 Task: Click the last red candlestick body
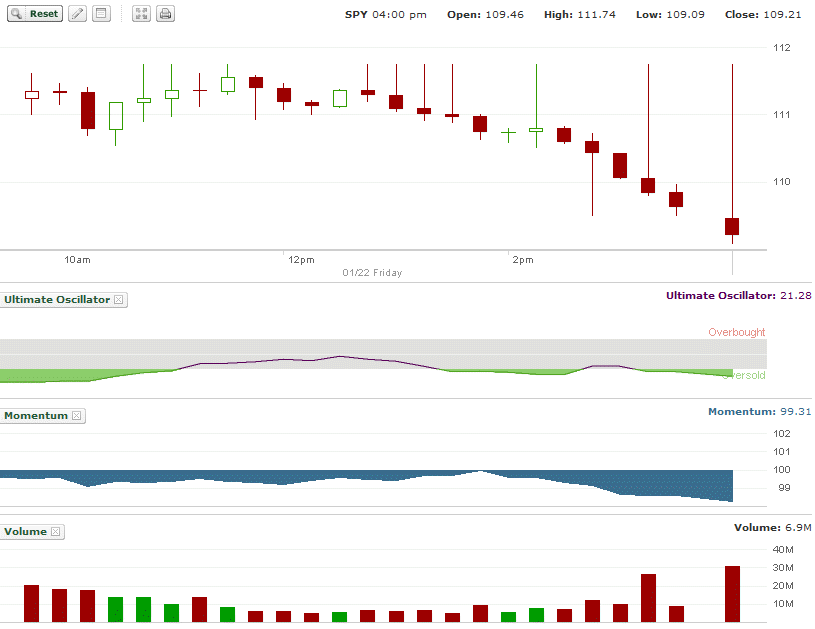(x=732, y=227)
